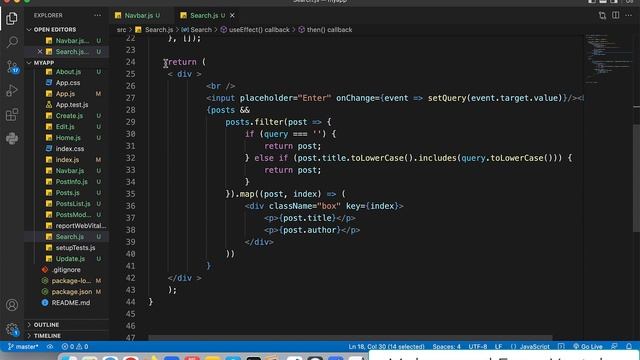Open Navbar.js from Open Editors list
The image size is (640, 360).
pyautogui.click(x=72, y=41)
